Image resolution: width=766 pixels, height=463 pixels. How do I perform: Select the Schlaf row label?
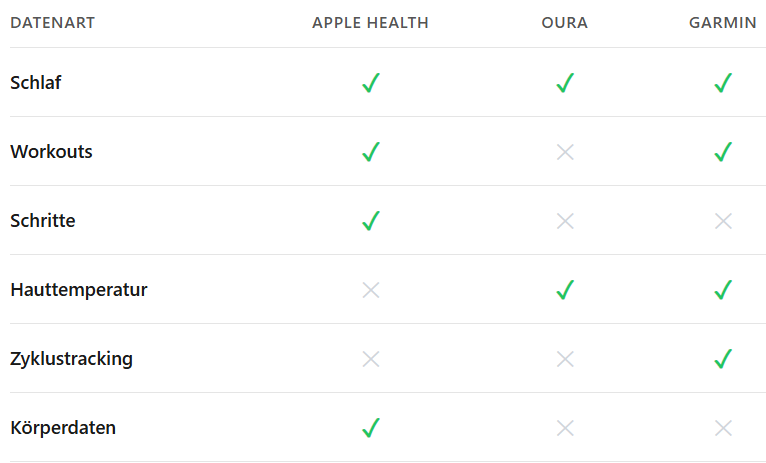click(36, 83)
